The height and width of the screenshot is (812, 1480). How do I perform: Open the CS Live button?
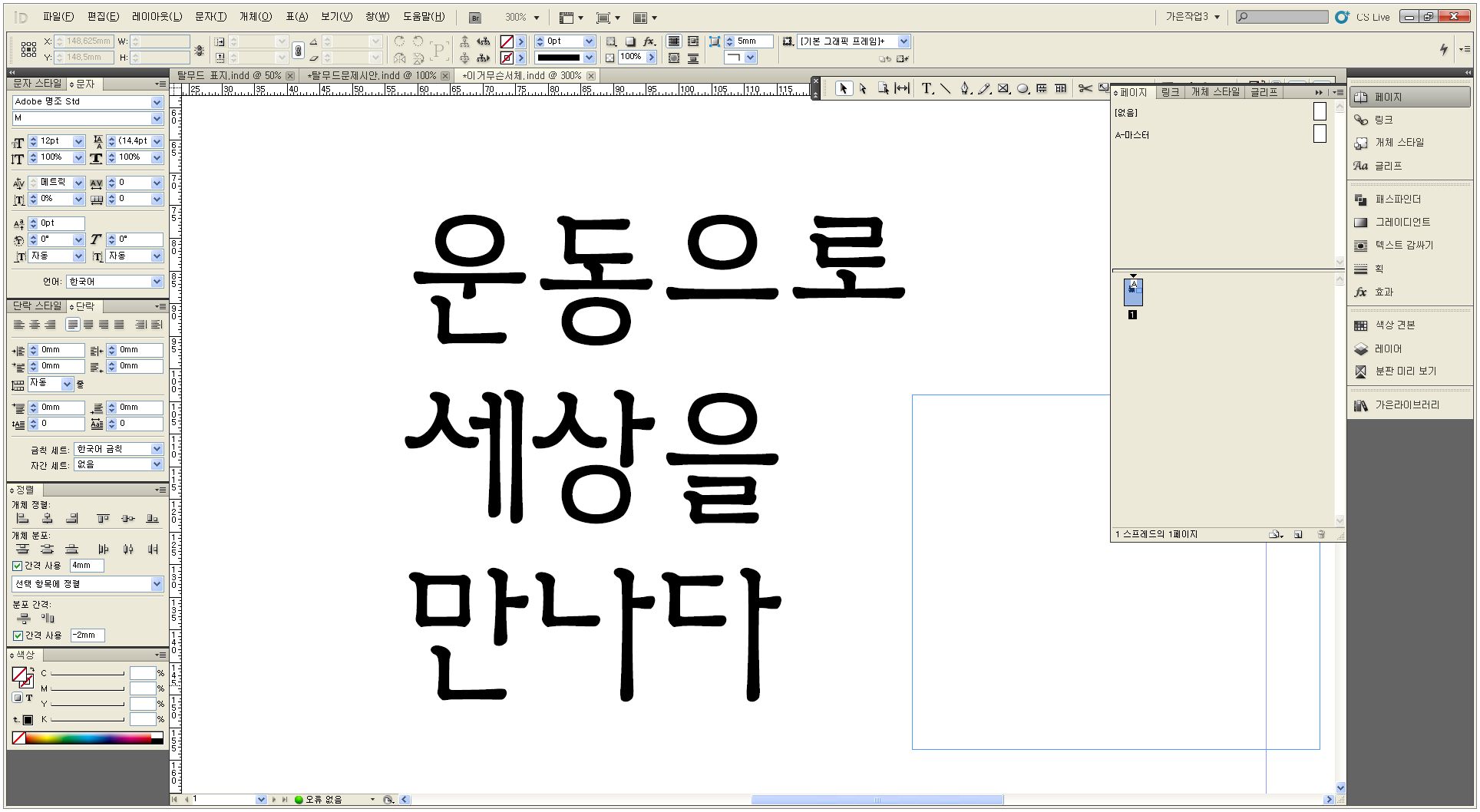tap(1364, 17)
